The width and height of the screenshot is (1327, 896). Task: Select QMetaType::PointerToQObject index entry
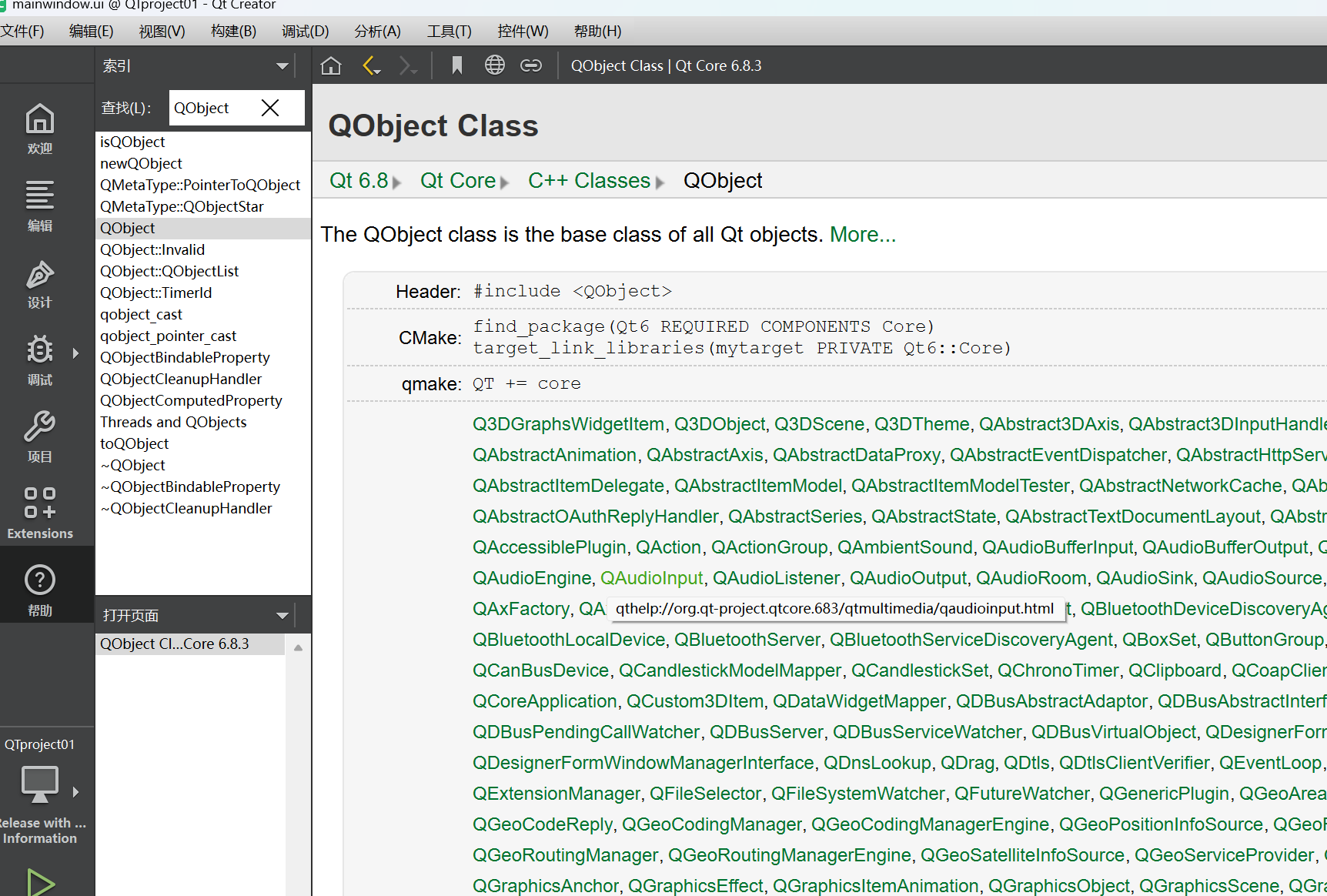pyautogui.click(x=203, y=185)
